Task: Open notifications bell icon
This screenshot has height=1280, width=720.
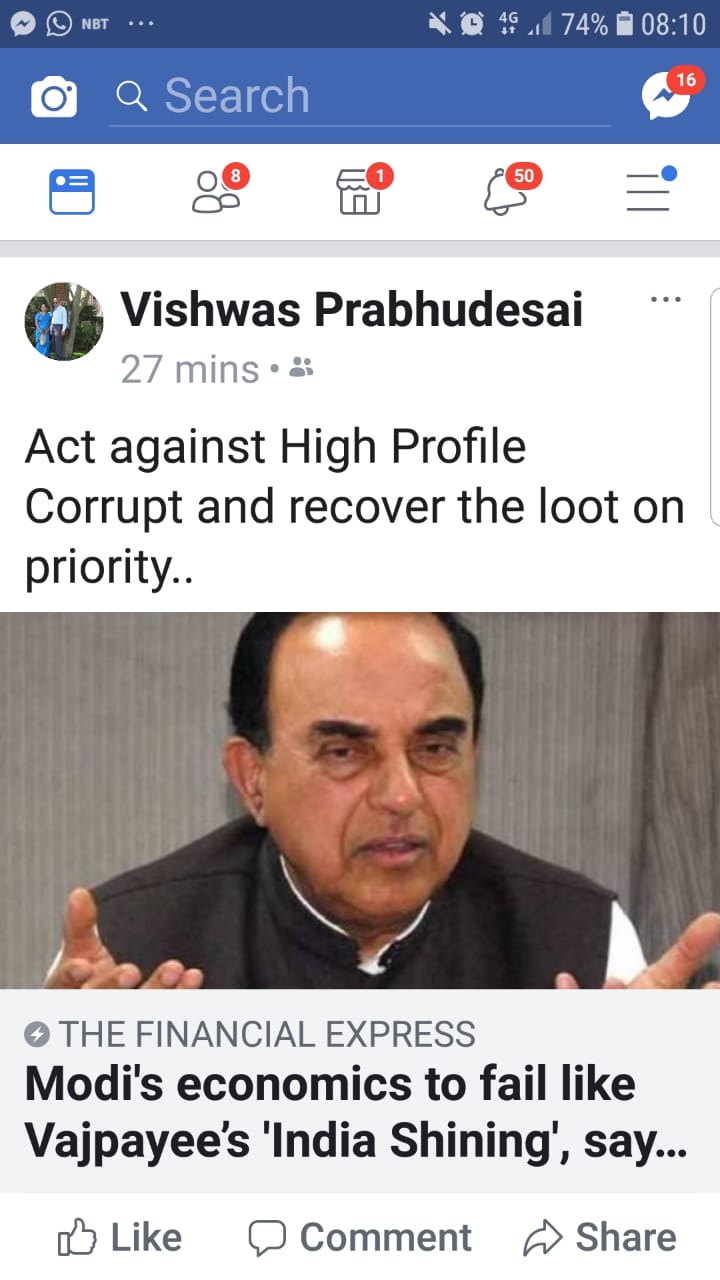Action: click(x=508, y=190)
